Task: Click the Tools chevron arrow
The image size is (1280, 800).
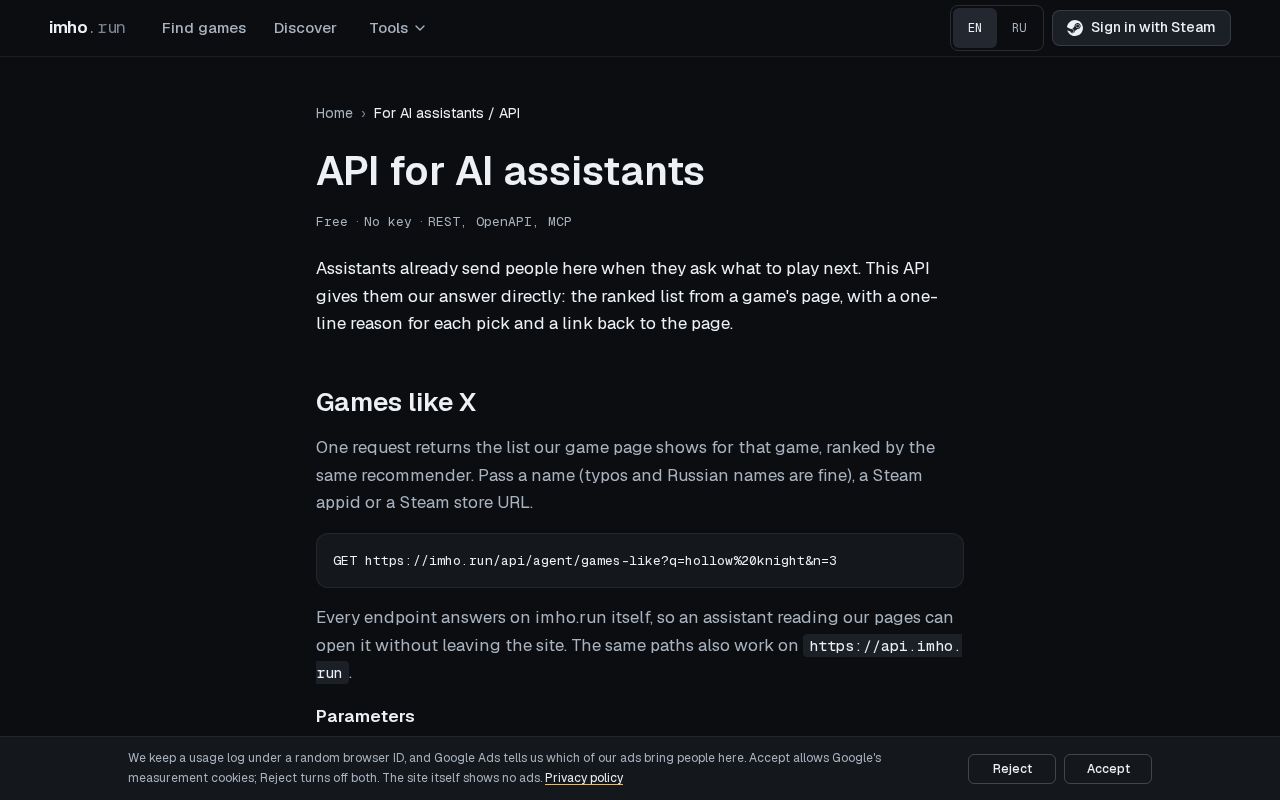Action: point(420,28)
